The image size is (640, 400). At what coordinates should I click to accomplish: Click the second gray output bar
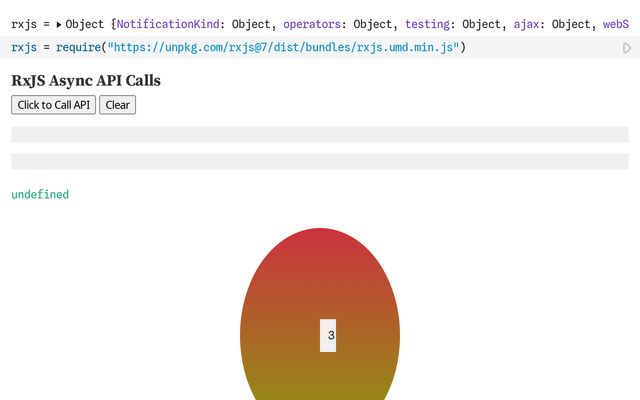coord(320,162)
